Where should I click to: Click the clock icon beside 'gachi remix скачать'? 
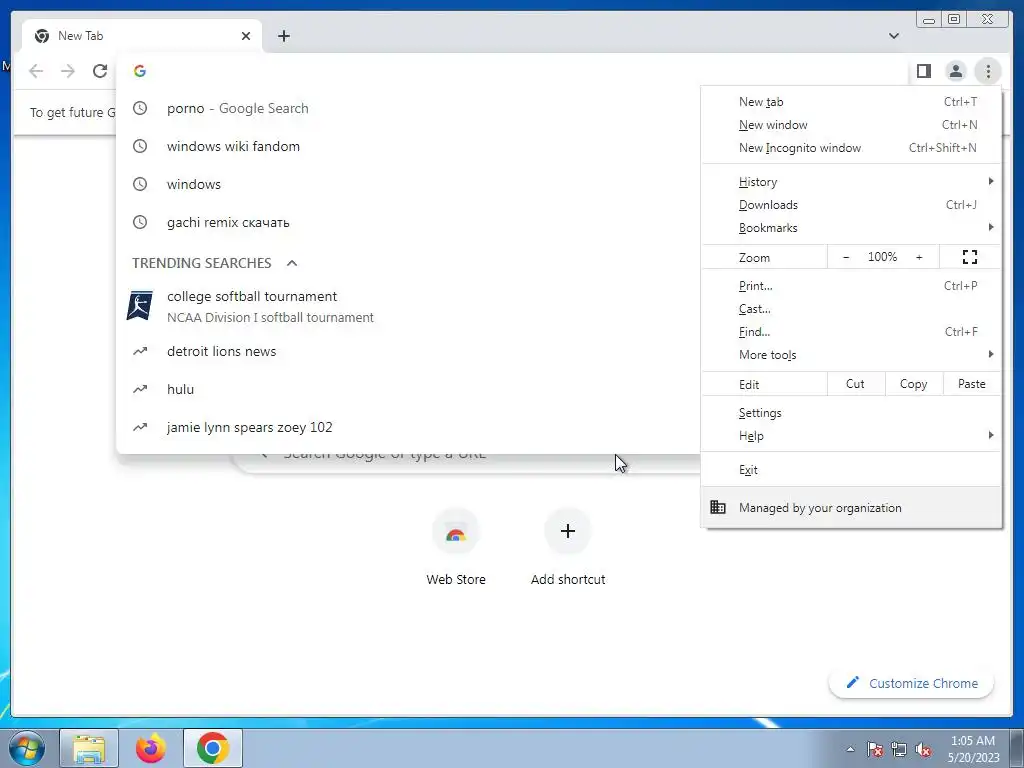pos(140,222)
